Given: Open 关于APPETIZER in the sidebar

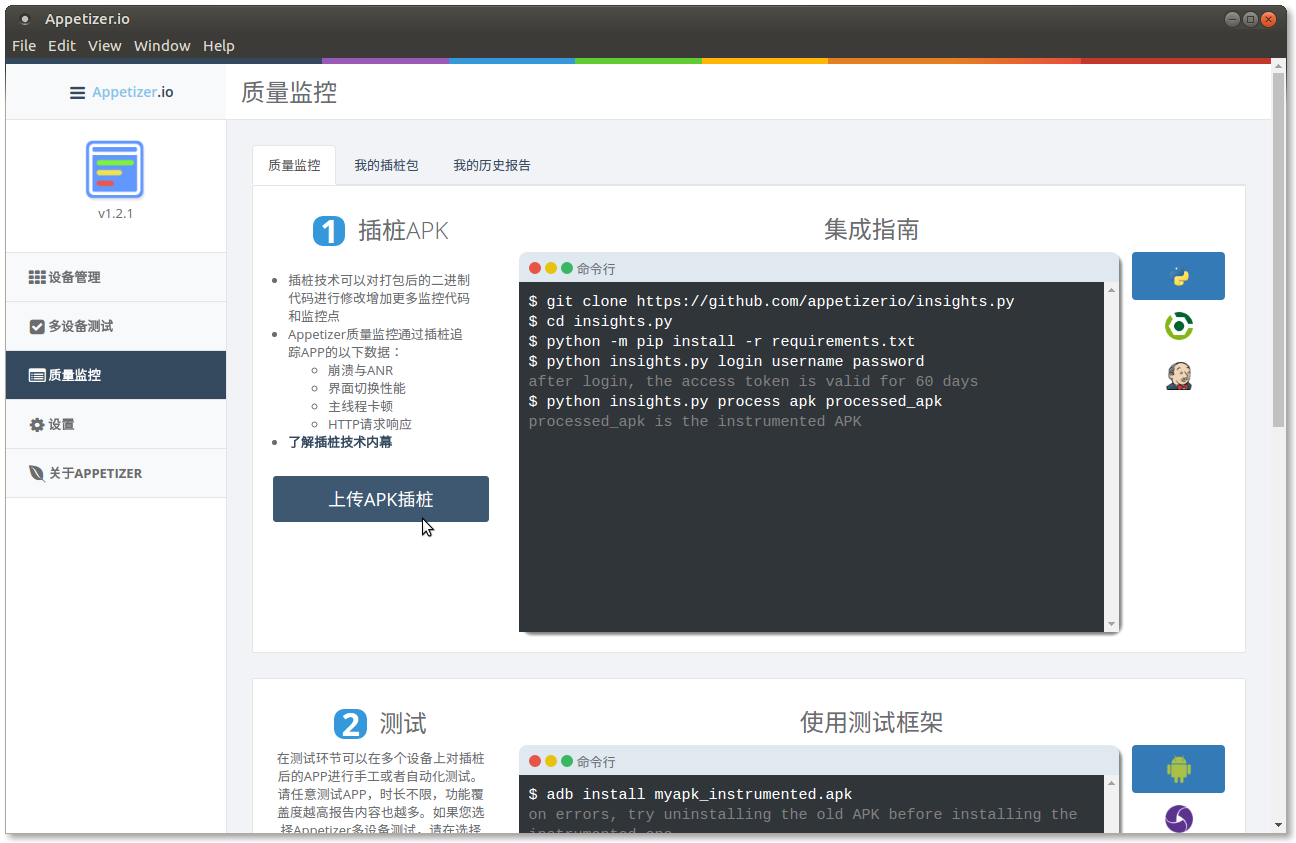Looking at the screenshot, I should click(116, 473).
